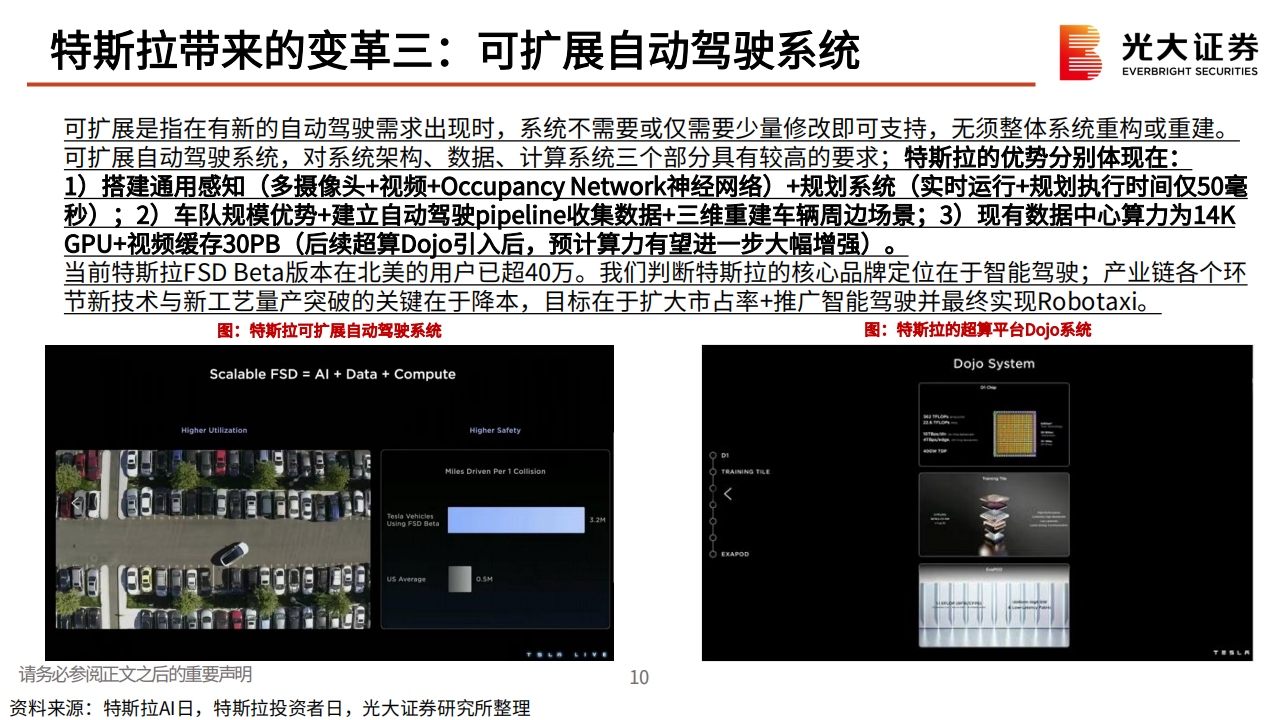Click the D1 Chip image card
This screenshot has width=1280, height=720.
pyautogui.click(x=994, y=424)
